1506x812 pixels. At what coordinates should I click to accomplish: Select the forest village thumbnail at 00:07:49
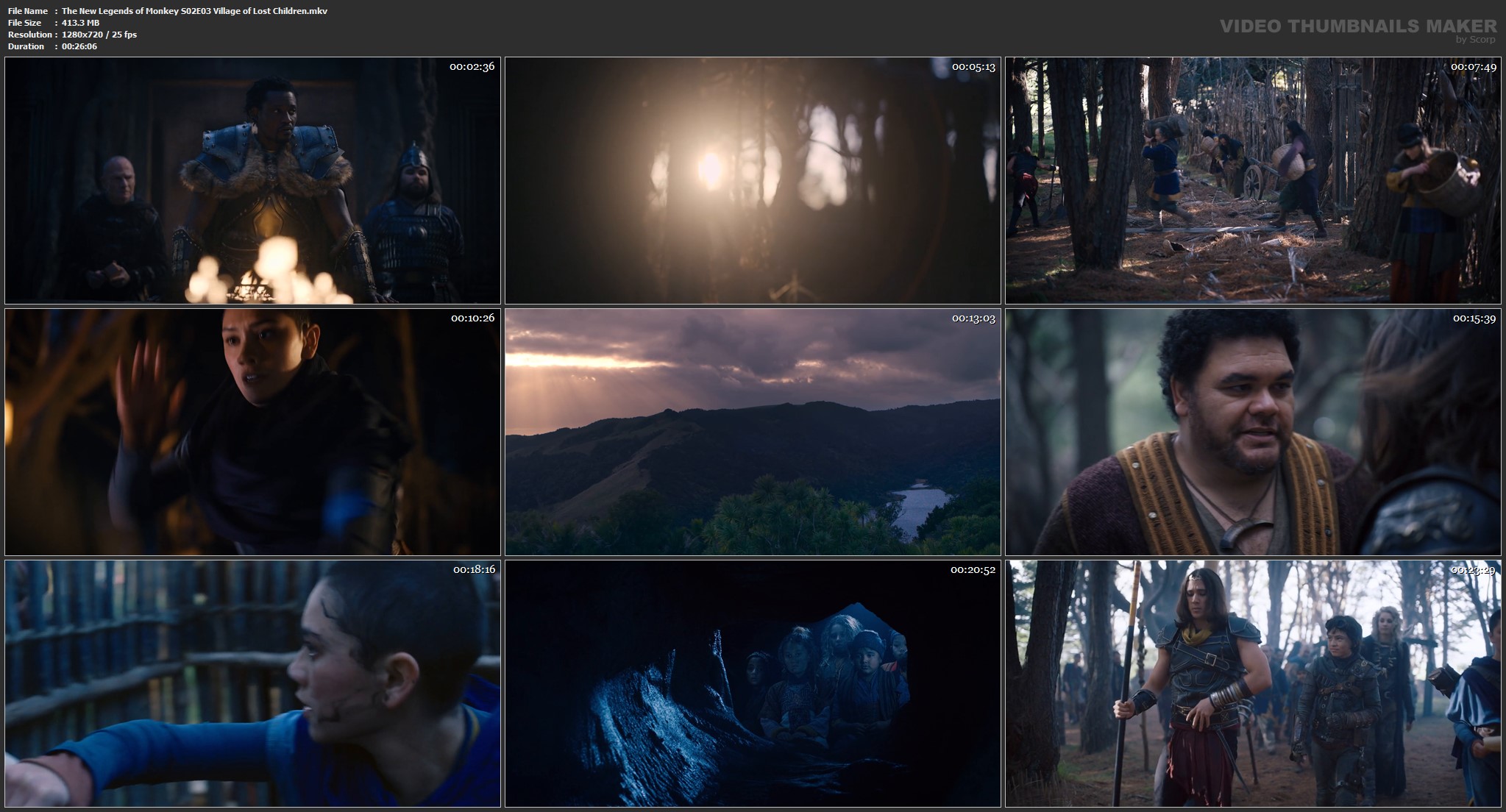coord(1253,180)
